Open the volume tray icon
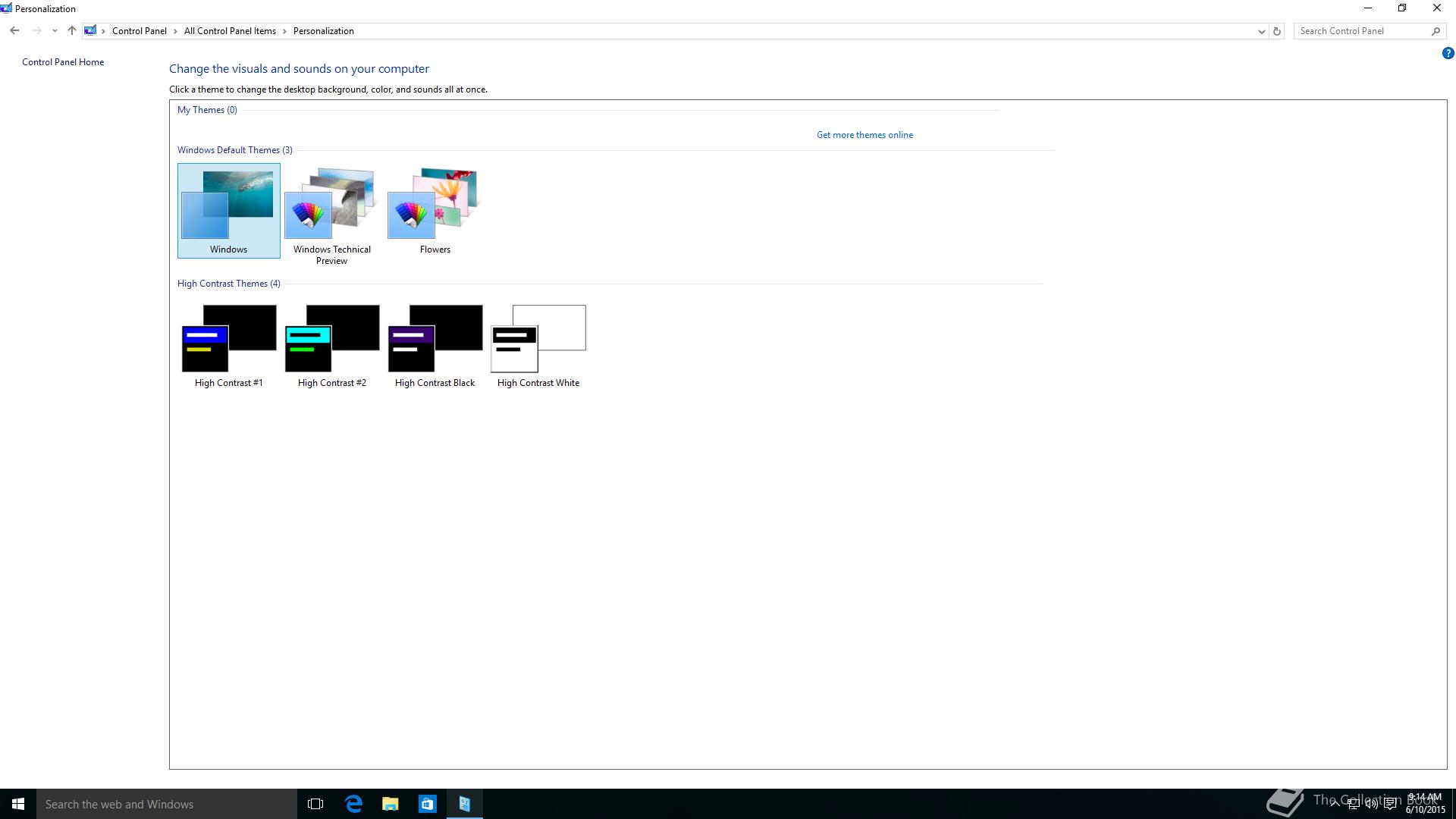Screen dimensions: 1456x819 pyautogui.click(x=1372, y=804)
